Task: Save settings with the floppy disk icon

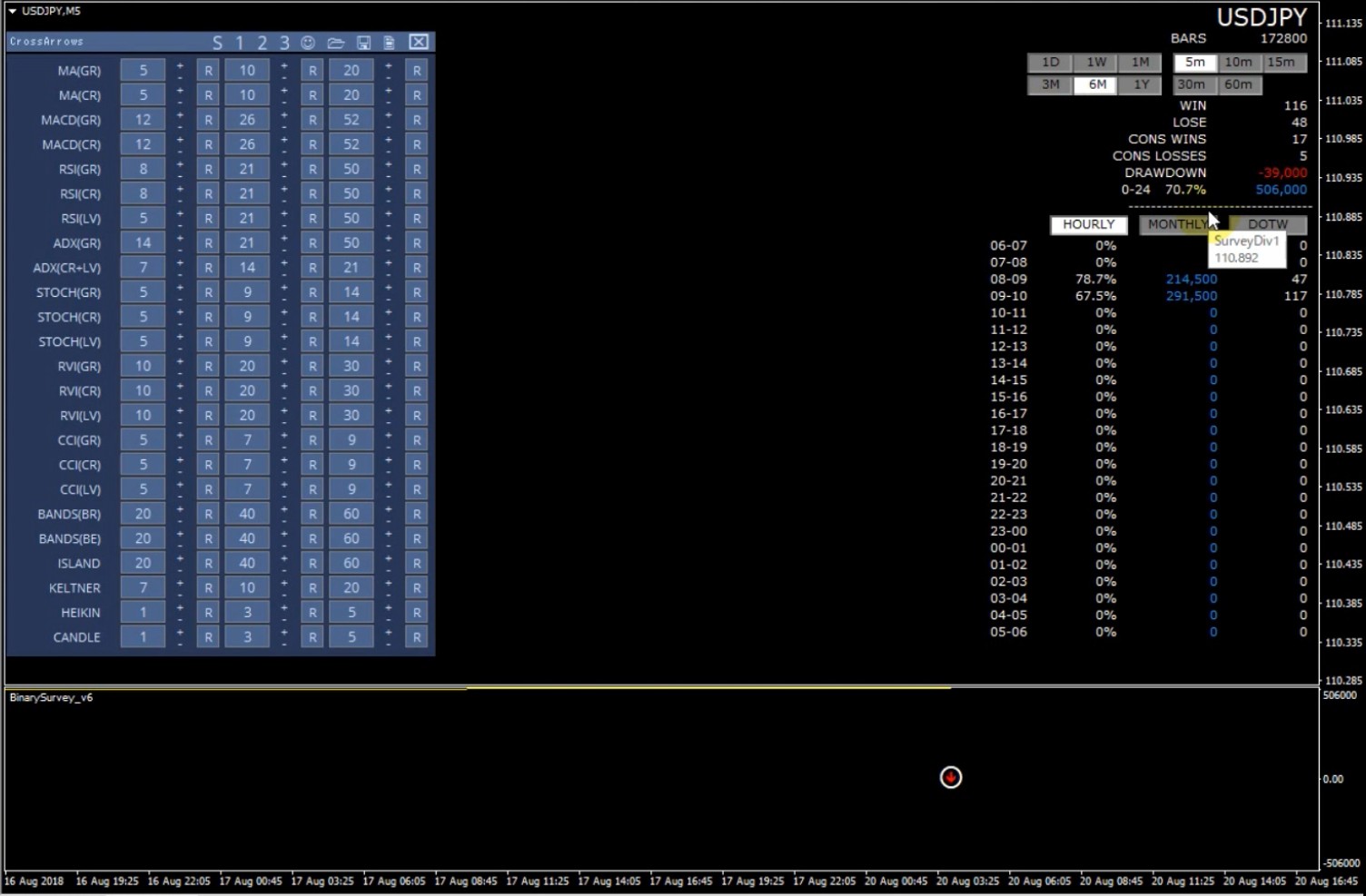Action: tap(363, 43)
